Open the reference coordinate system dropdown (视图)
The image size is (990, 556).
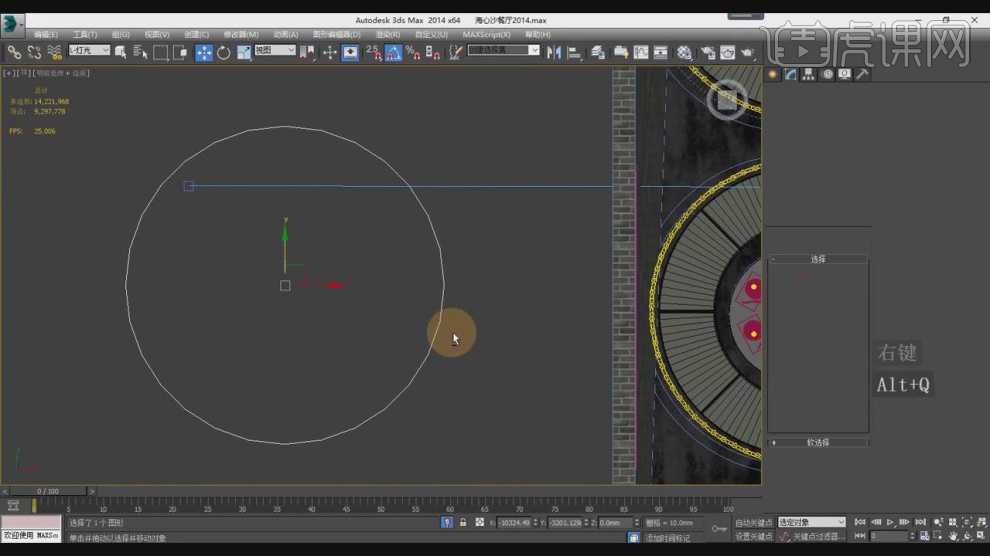point(275,50)
